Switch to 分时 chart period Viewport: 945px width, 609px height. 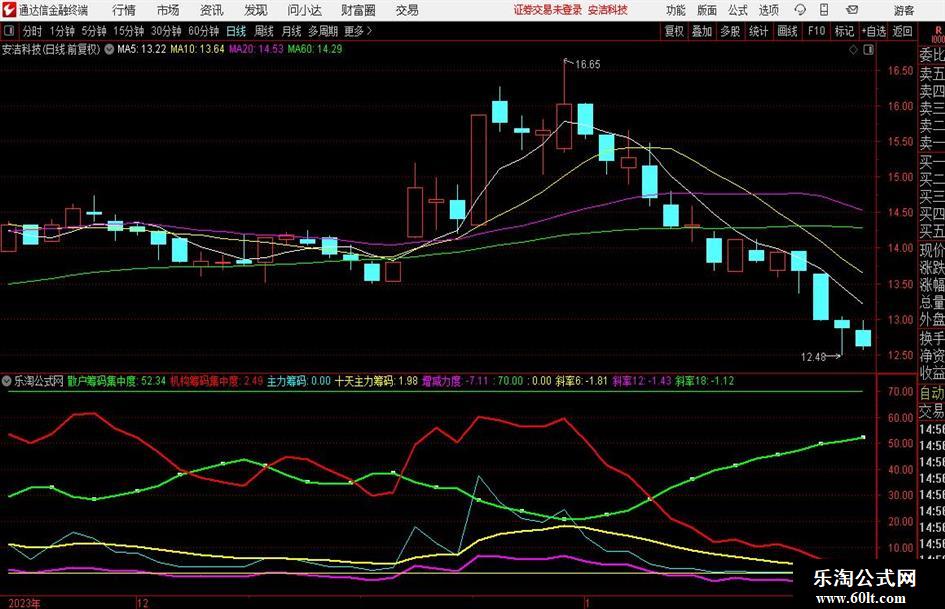click(x=33, y=31)
